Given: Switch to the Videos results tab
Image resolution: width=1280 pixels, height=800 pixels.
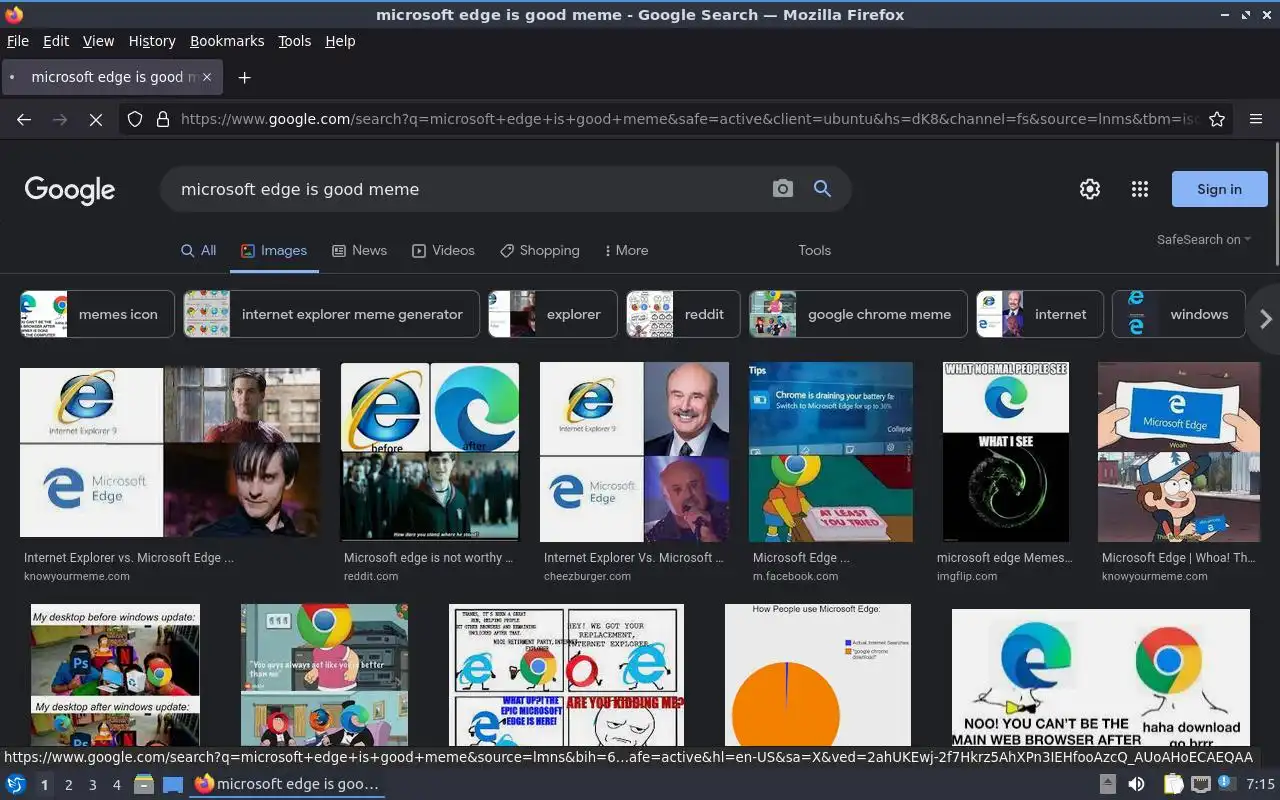Looking at the screenshot, I should pos(443,250).
